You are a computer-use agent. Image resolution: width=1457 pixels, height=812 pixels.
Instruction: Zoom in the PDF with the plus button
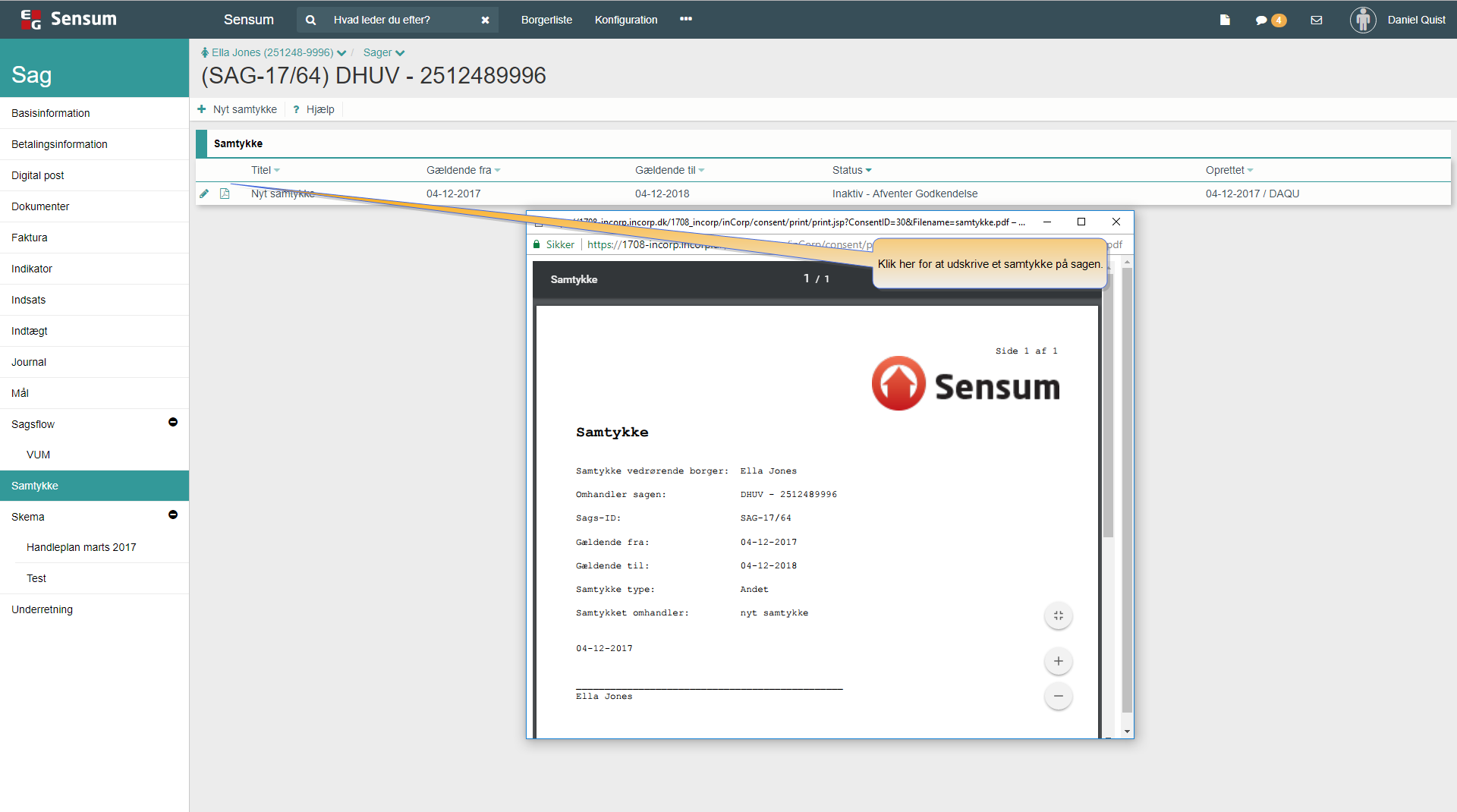coord(1059,661)
